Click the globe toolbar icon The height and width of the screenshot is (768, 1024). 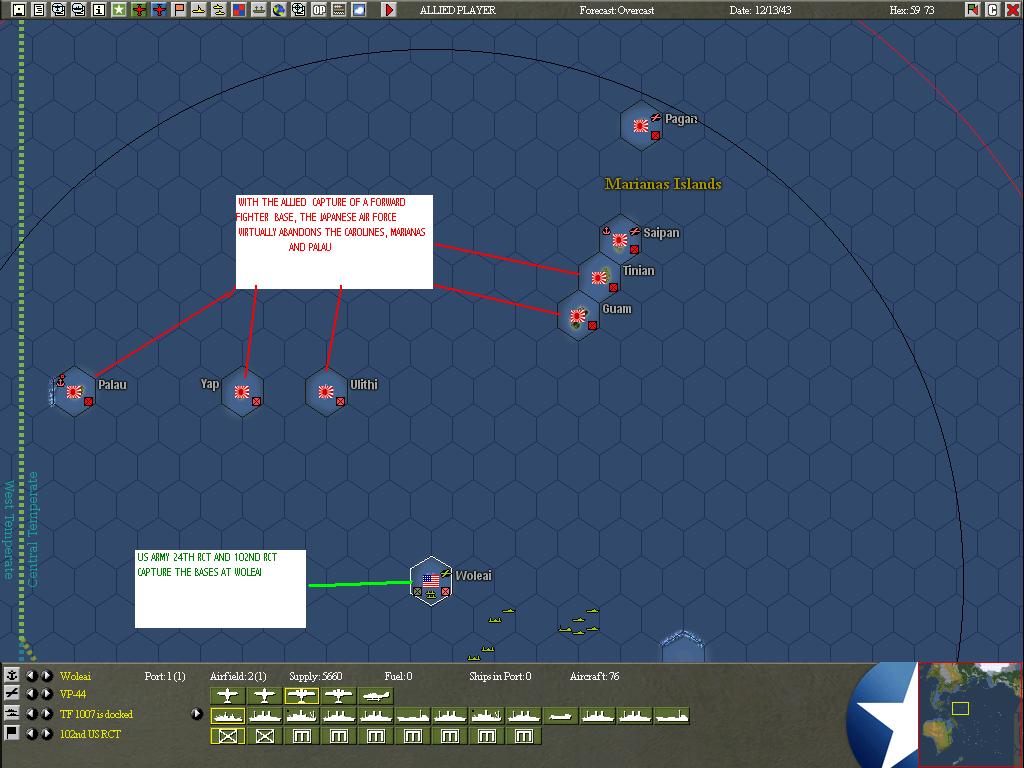(x=279, y=10)
